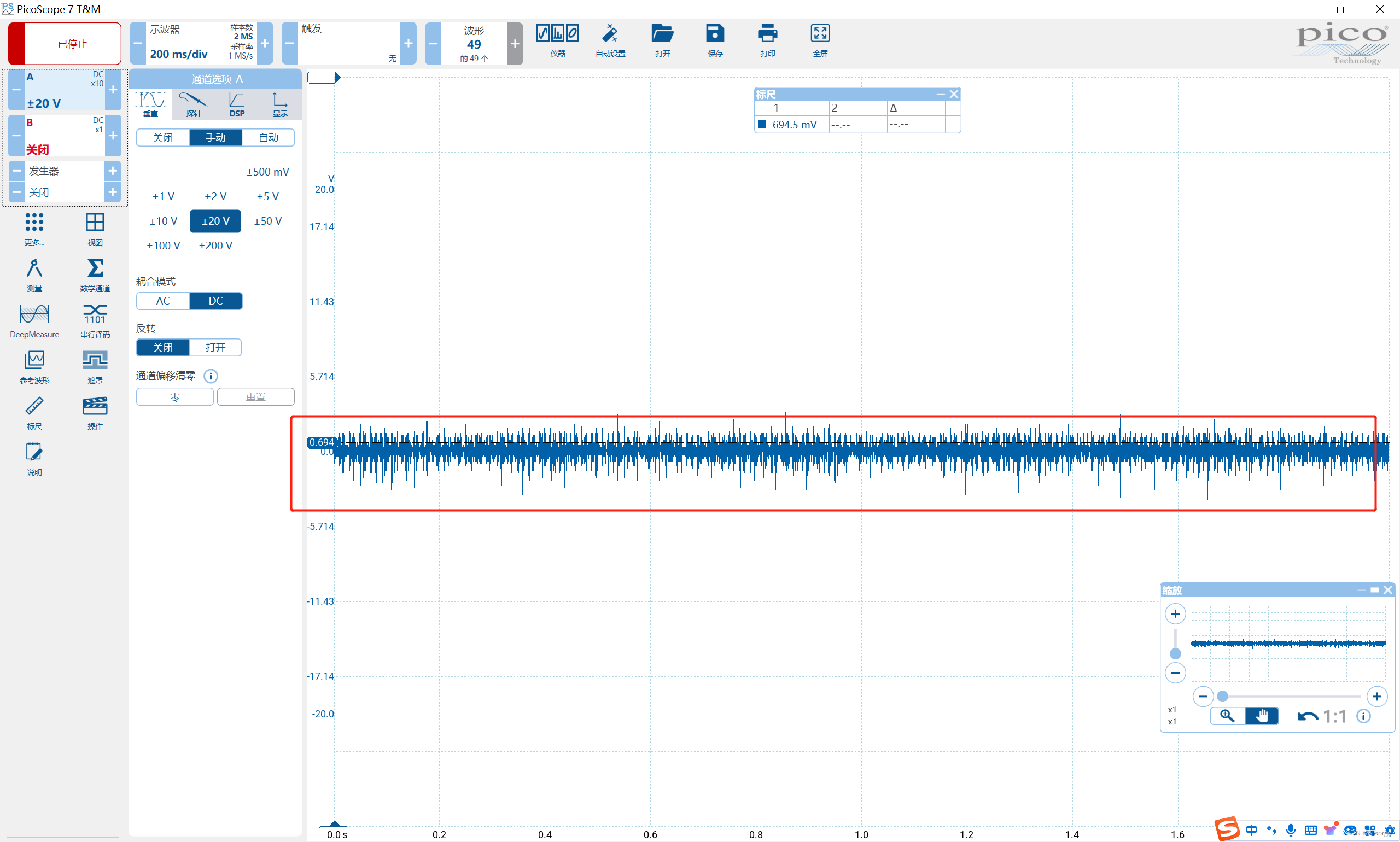The image size is (1400, 842).
Task: Turn invert (反转) on with 打开
Action: pyautogui.click(x=215, y=347)
